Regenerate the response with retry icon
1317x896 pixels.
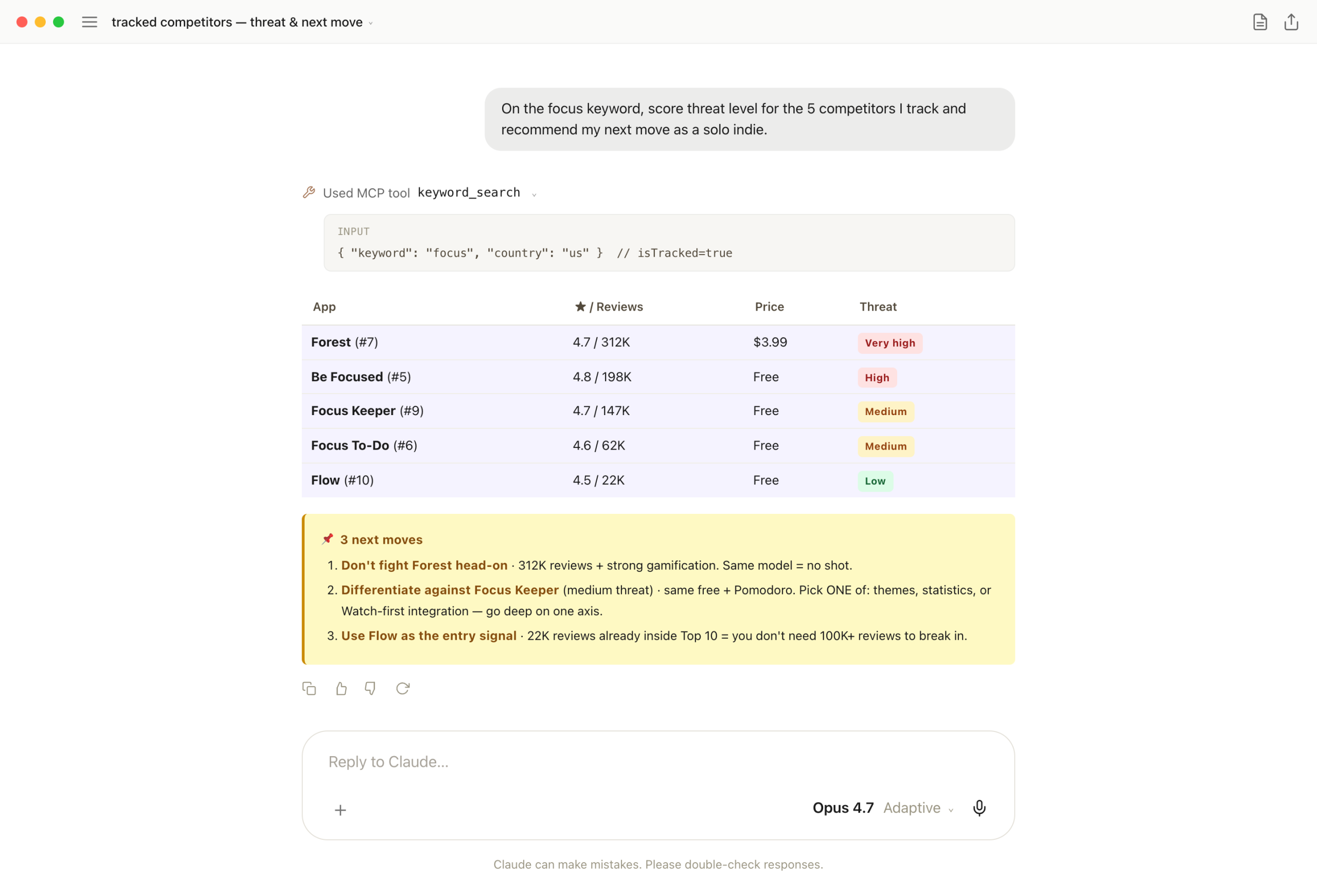(402, 689)
